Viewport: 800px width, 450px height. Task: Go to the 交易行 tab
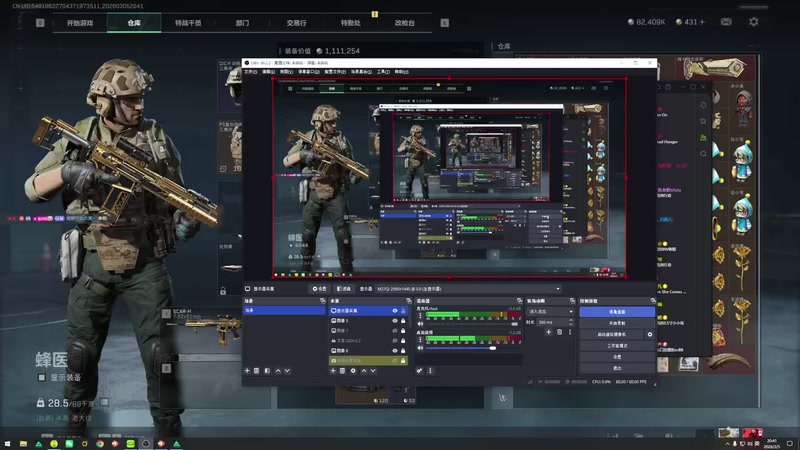pos(296,23)
